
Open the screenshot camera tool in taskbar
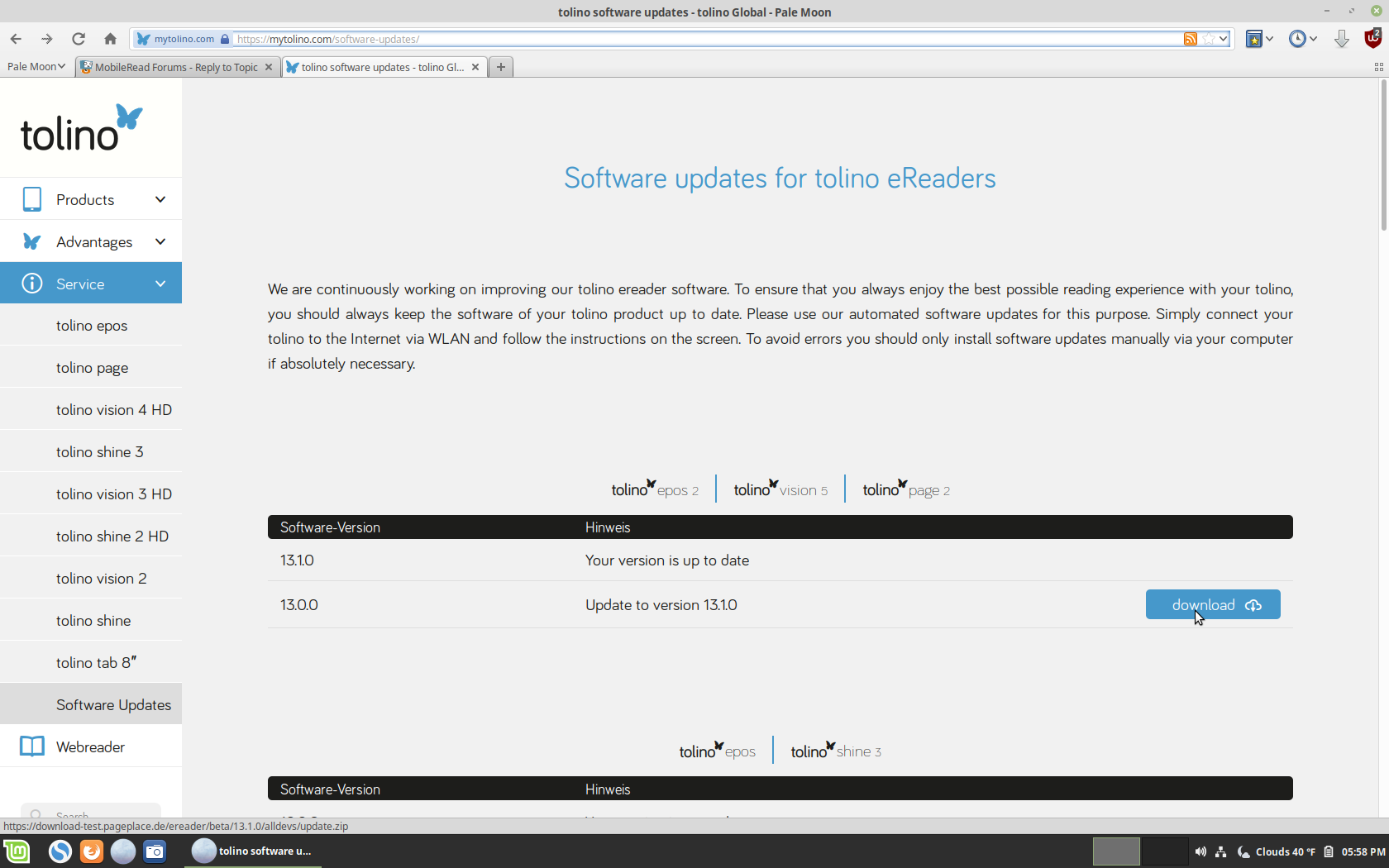pos(155,851)
